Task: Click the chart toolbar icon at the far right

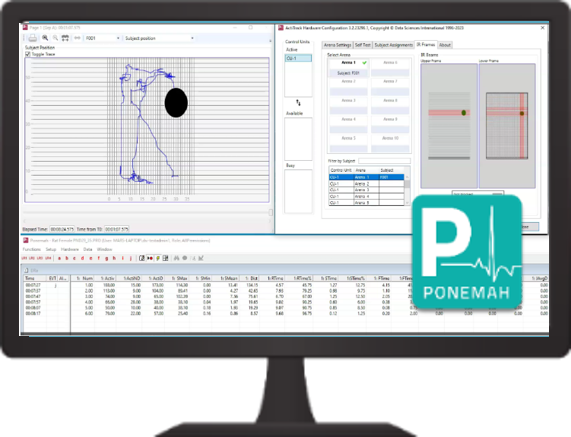Action: [x=201, y=258]
